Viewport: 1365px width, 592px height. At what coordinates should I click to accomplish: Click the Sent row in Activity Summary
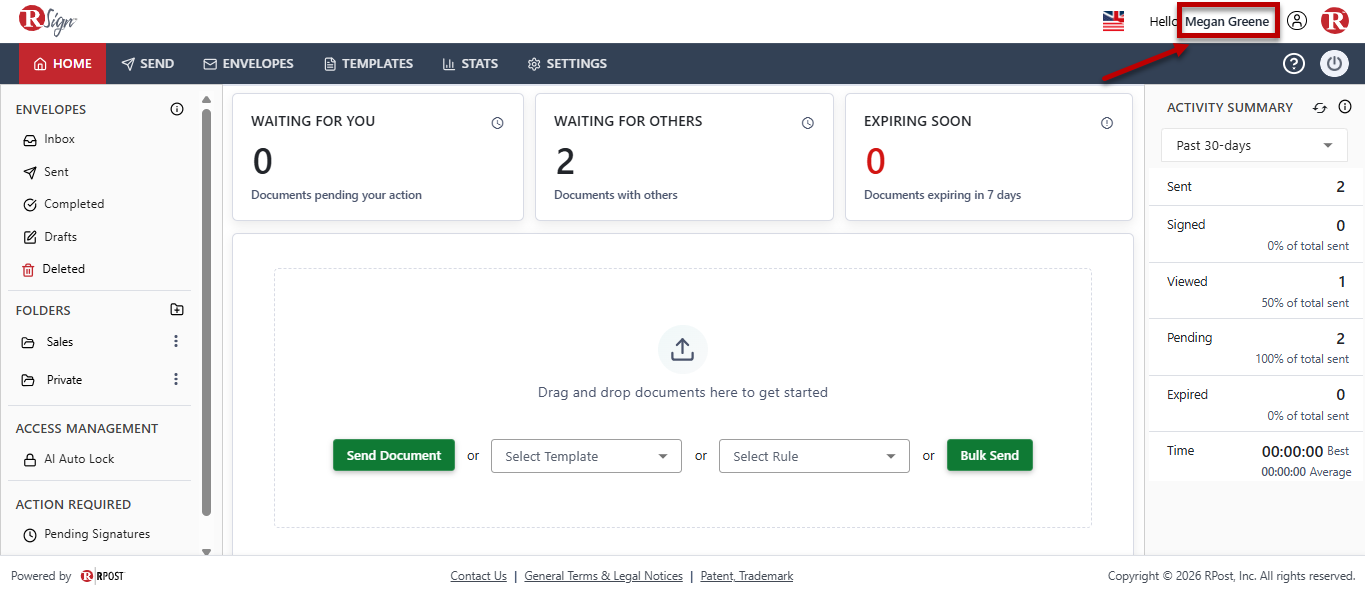(1257, 187)
